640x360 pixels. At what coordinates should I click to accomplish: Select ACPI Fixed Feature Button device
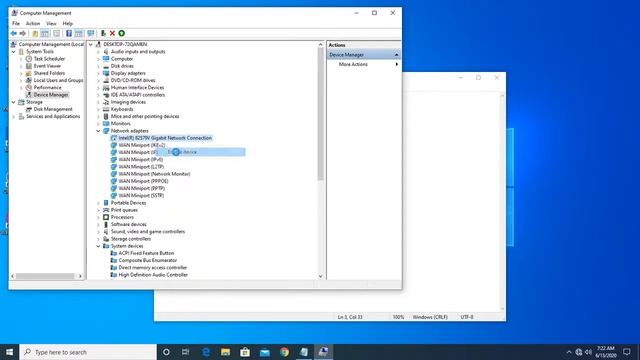146,253
